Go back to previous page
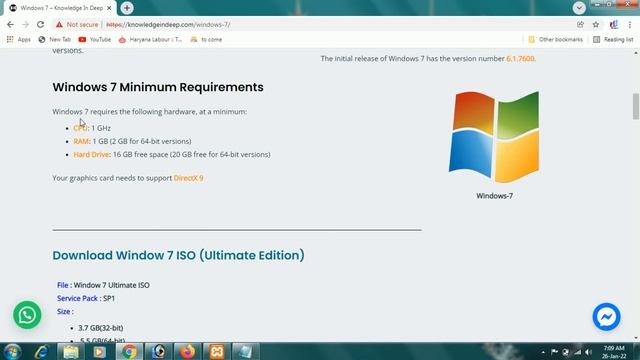This screenshot has height=360, width=640. pos(10,24)
